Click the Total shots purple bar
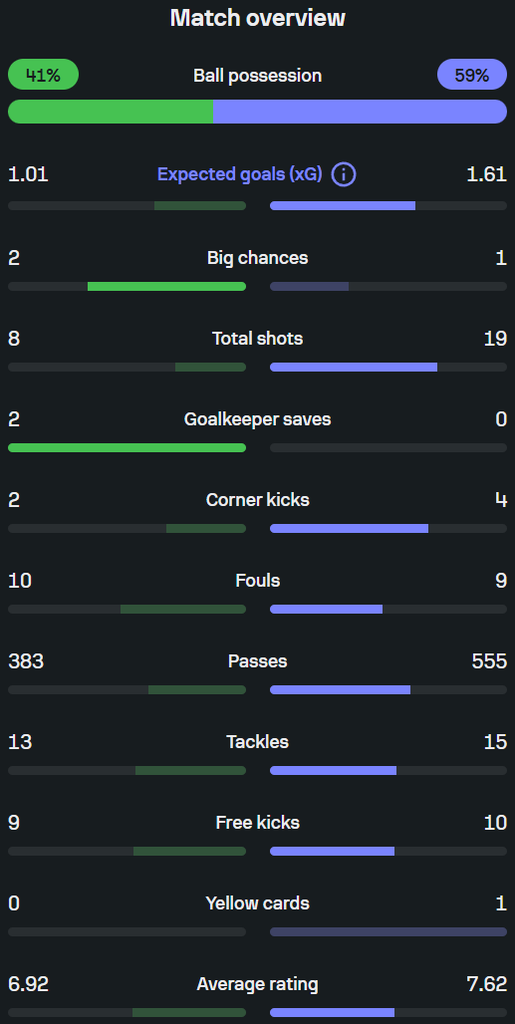 (354, 367)
